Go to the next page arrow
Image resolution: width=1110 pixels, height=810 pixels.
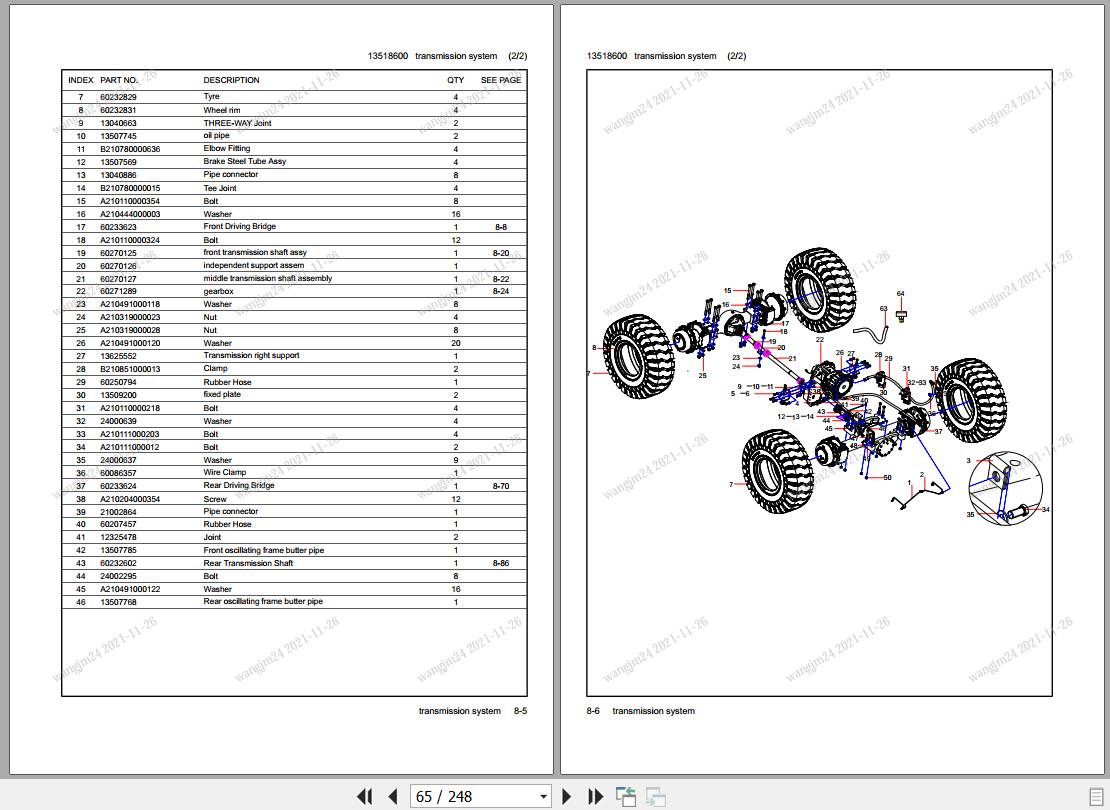(x=567, y=795)
